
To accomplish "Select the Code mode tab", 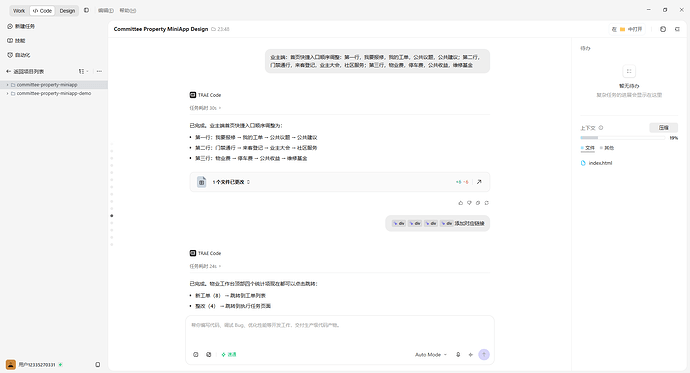I will pos(42,11).
